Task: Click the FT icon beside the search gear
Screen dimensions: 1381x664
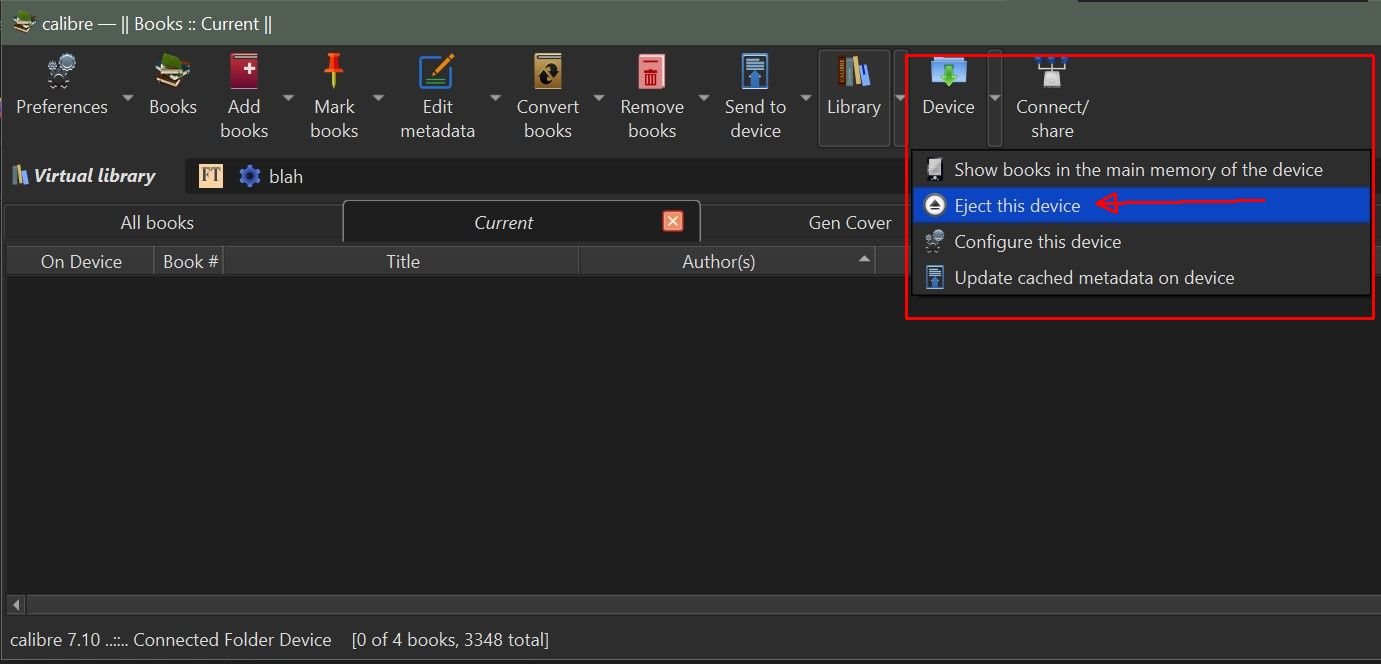Action: (211, 176)
